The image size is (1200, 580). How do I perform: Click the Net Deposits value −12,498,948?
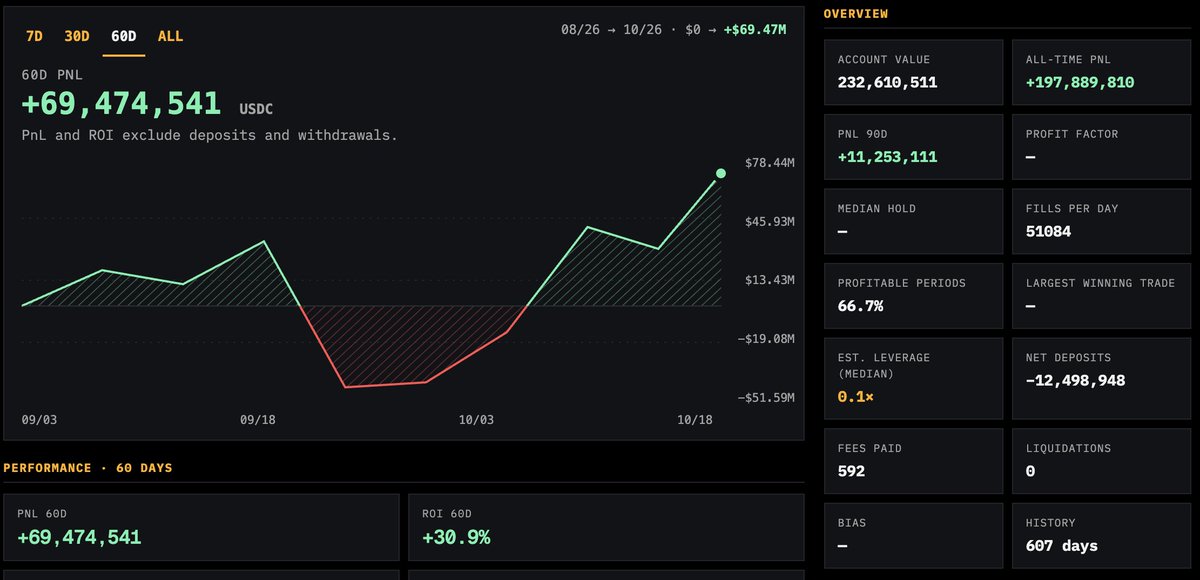pos(1075,380)
